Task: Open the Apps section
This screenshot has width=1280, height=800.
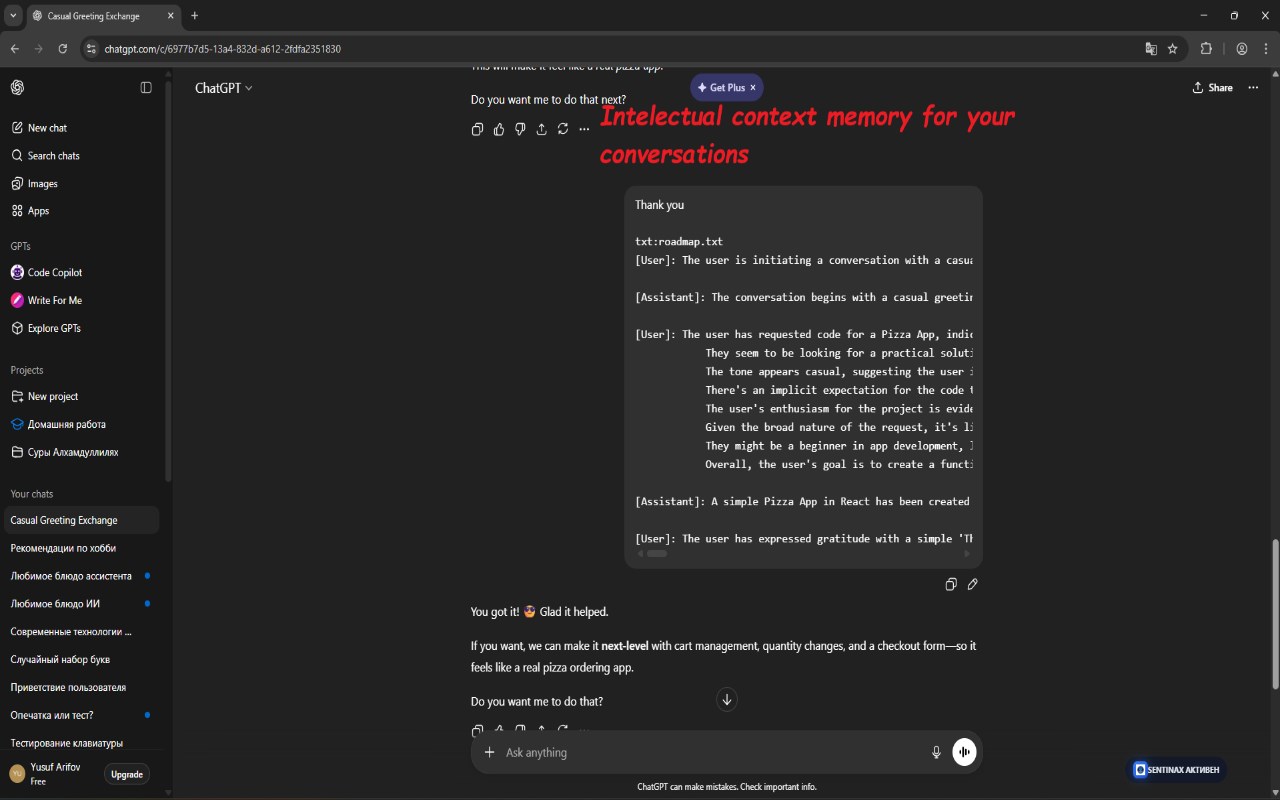Action: click(82, 211)
